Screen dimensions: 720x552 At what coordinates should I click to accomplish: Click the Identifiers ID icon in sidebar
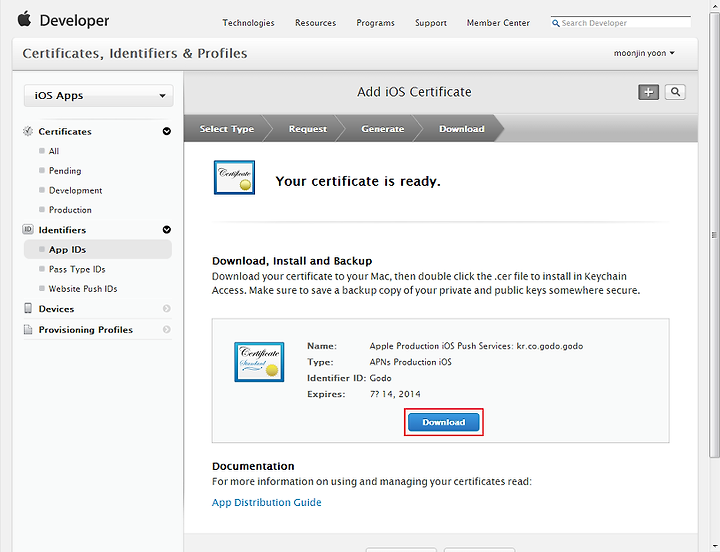pyautogui.click(x=28, y=229)
